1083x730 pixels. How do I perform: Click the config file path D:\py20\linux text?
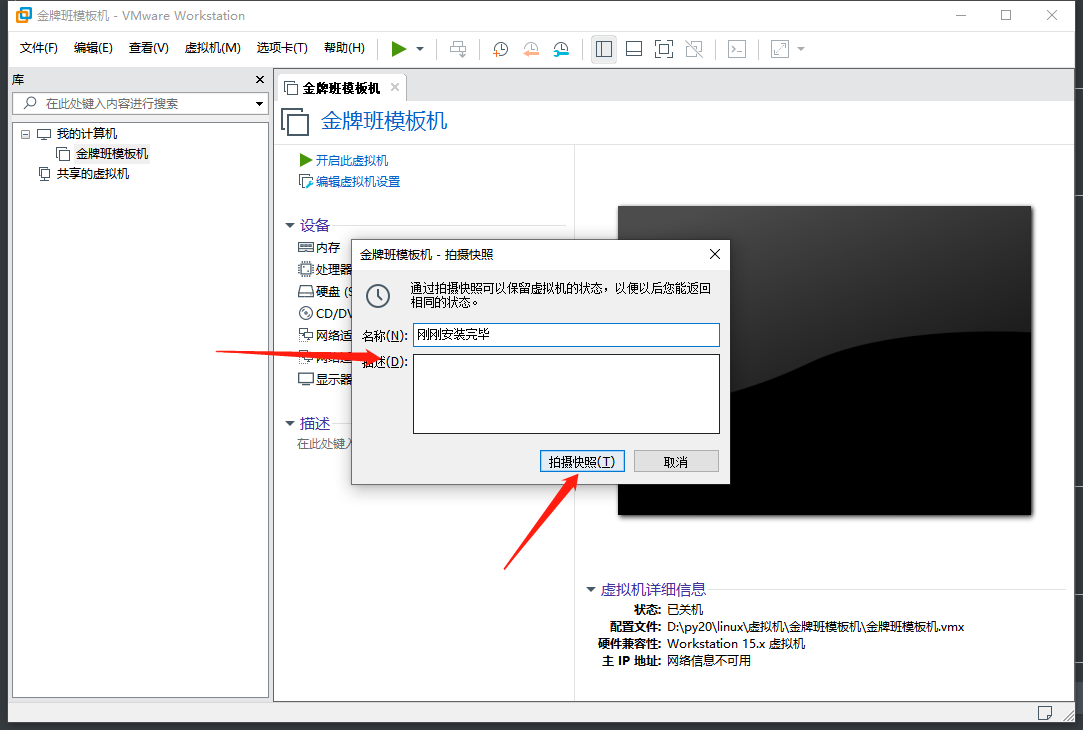[815, 626]
